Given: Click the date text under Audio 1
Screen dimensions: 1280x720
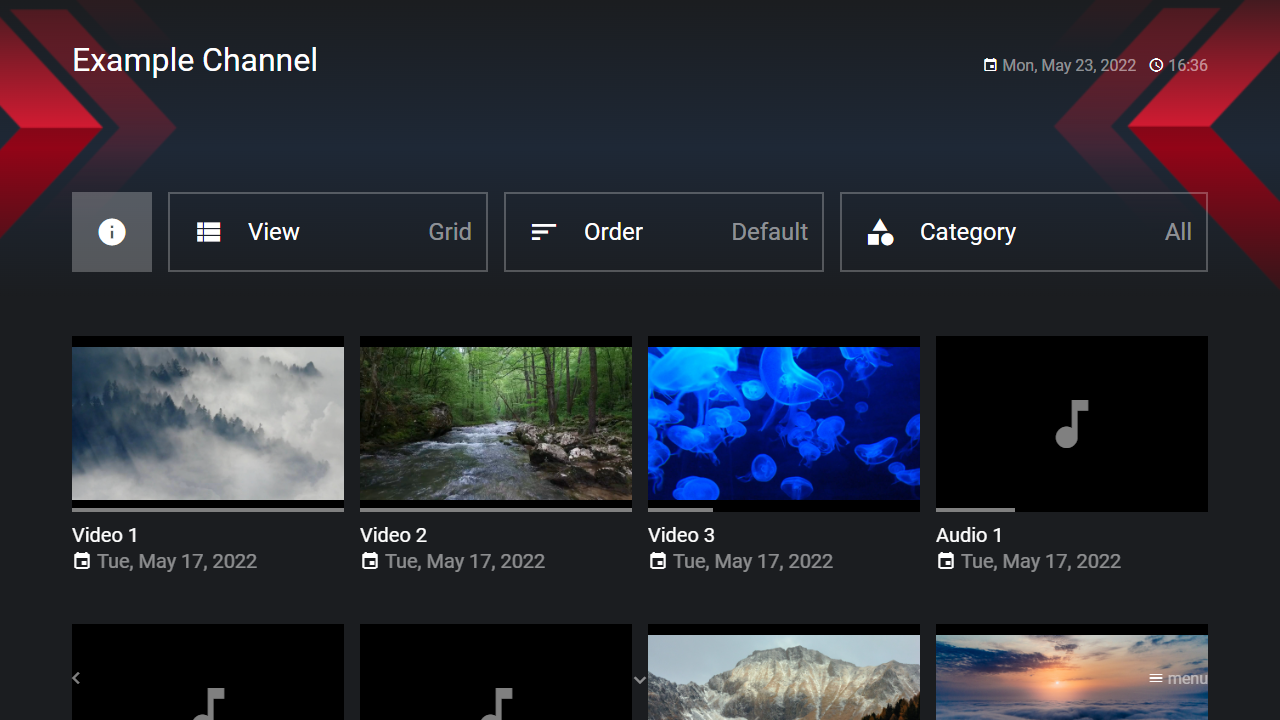Looking at the screenshot, I should [x=1041, y=561].
